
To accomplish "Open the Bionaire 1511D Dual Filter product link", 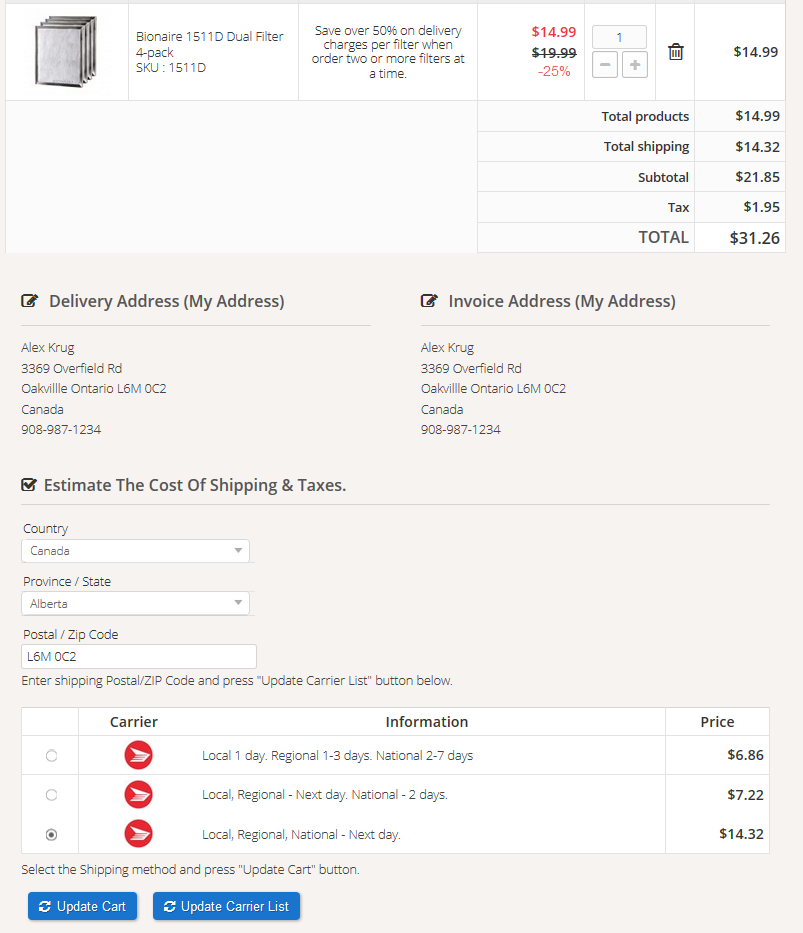I will (x=210, y=44).
